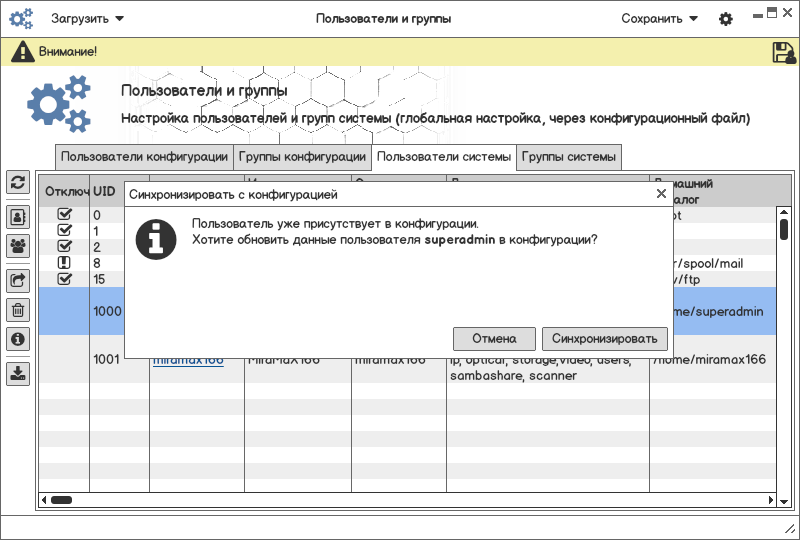
Task: Toggle the disabled checkbox for UID 15
Action: pos(65,278)
